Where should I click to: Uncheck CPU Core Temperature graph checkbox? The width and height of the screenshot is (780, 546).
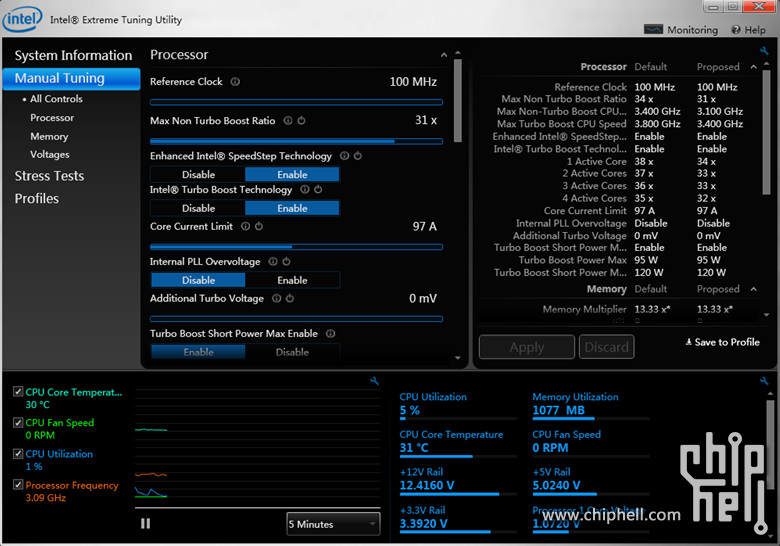18,392
